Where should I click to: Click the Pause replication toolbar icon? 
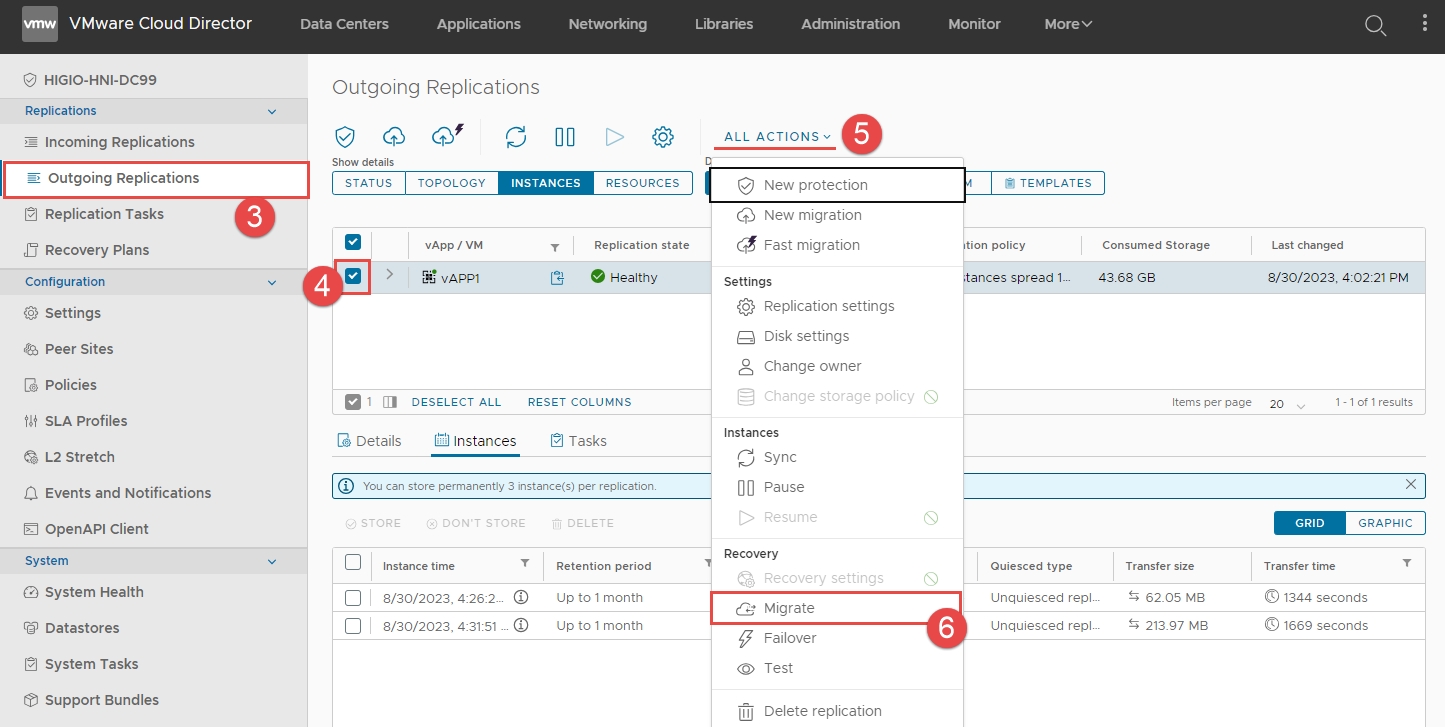click(565, 137)
